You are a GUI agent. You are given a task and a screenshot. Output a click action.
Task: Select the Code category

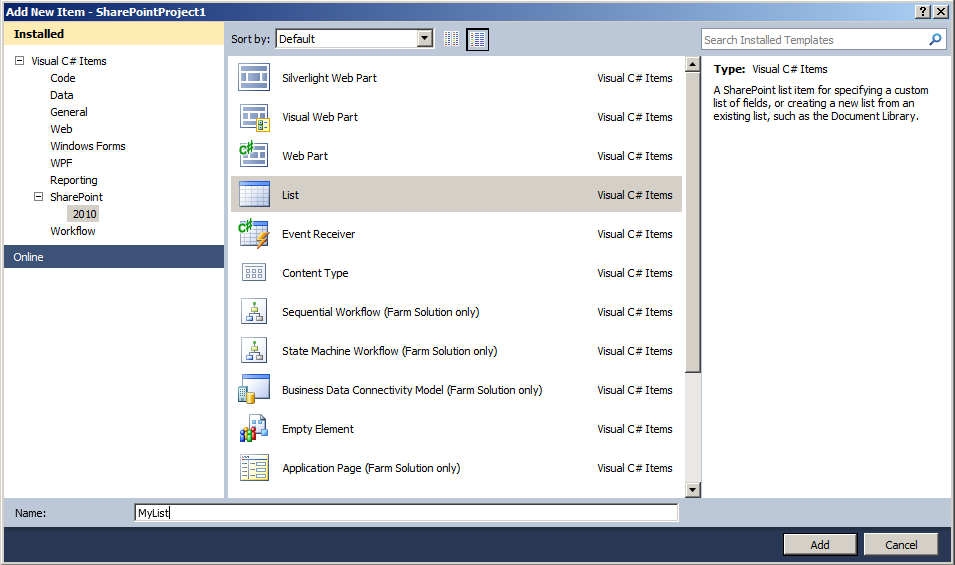tap(63, 78)
